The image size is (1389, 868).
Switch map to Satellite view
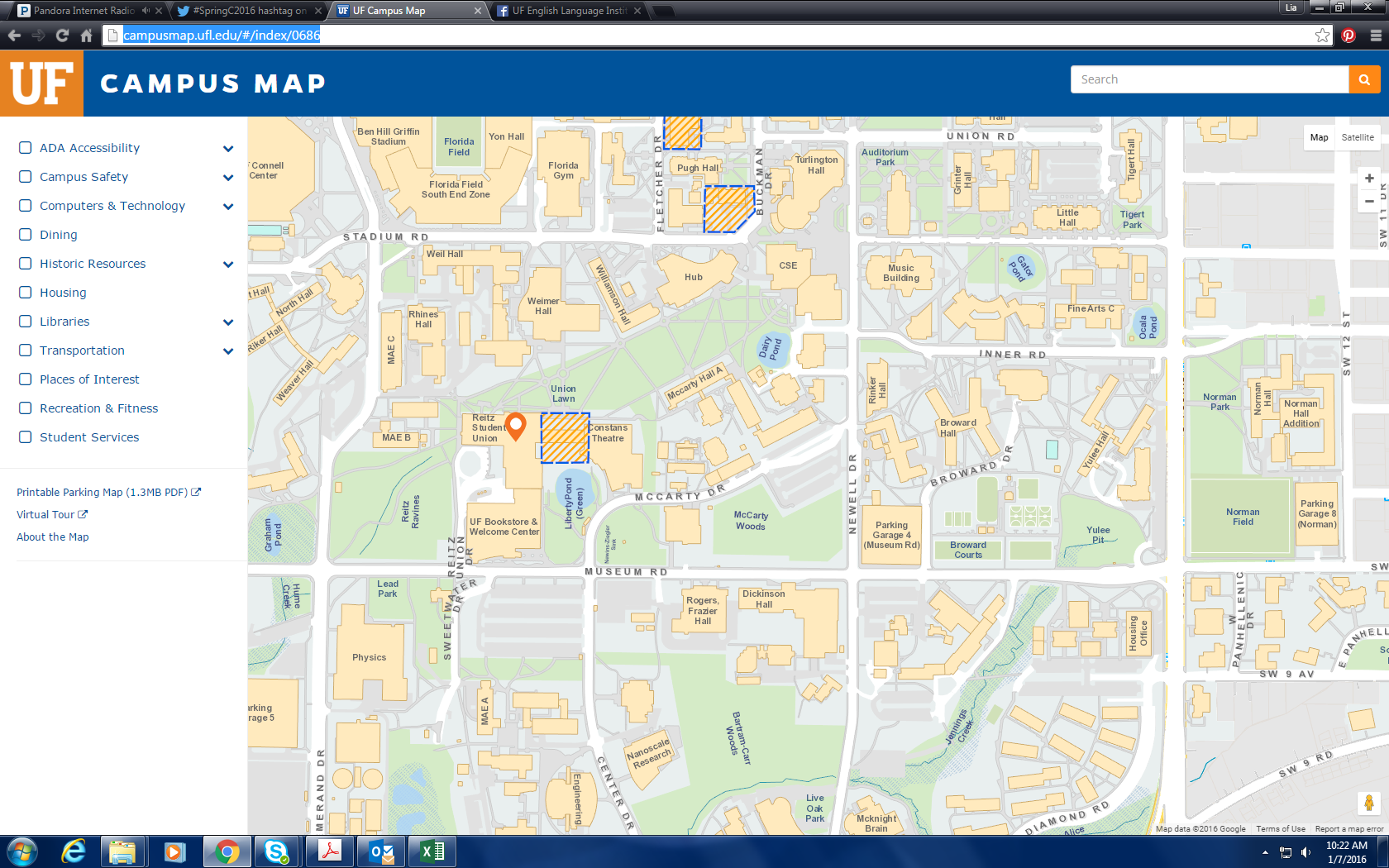[x=1358, y=137]
